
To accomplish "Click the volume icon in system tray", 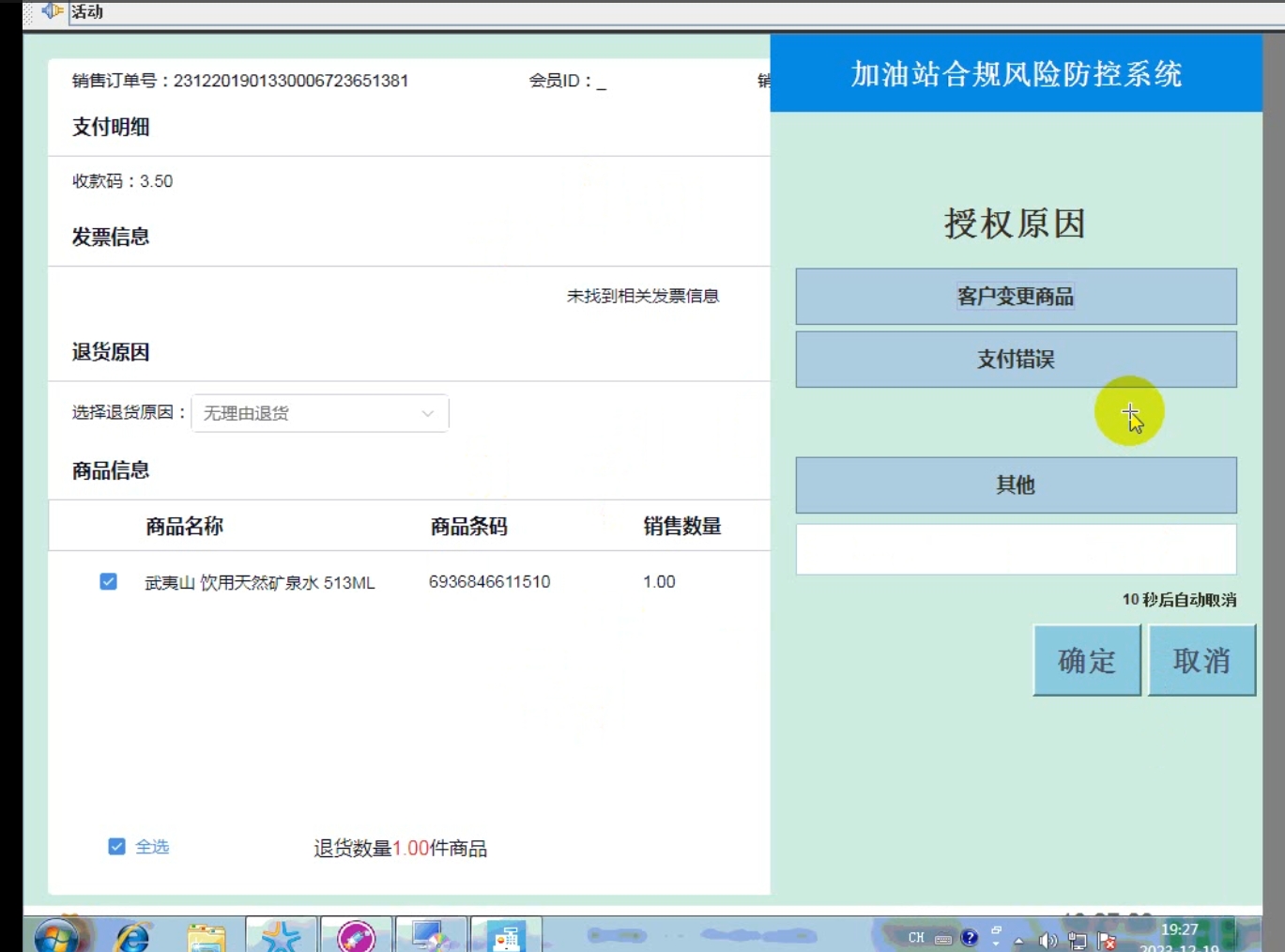I will click(x=1048, y=940).
